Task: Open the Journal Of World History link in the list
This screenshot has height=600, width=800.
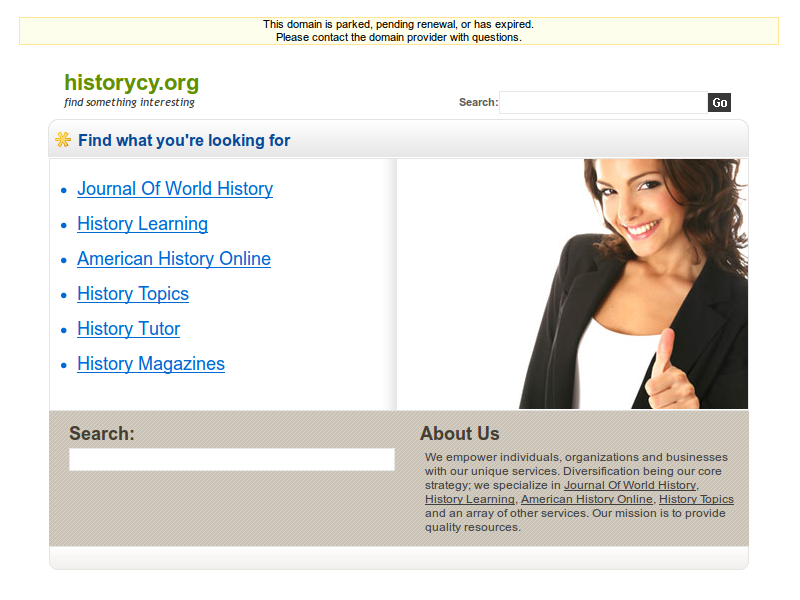Action: point(175,189)
